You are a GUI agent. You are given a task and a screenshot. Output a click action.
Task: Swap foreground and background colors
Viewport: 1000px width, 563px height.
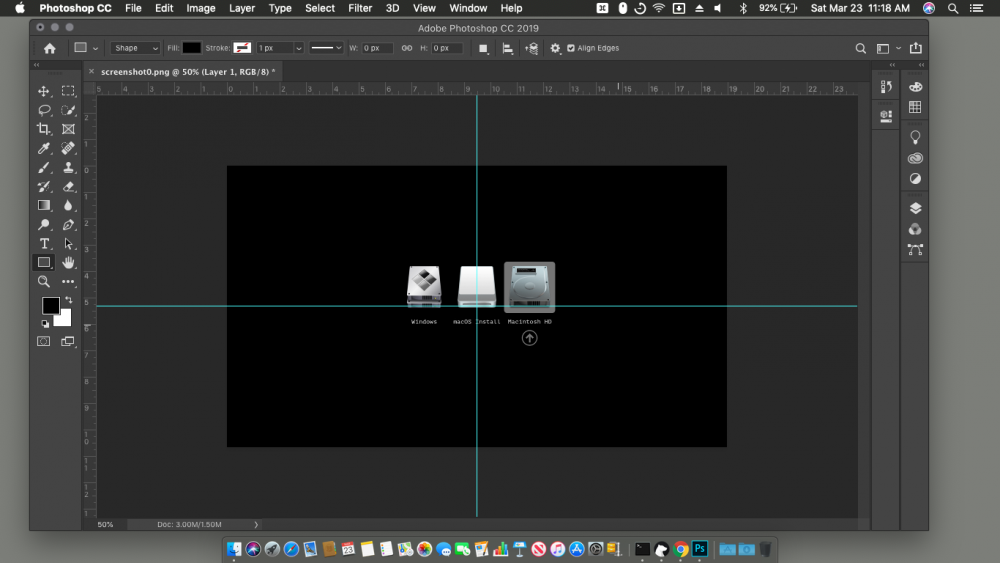pos(68,300)
